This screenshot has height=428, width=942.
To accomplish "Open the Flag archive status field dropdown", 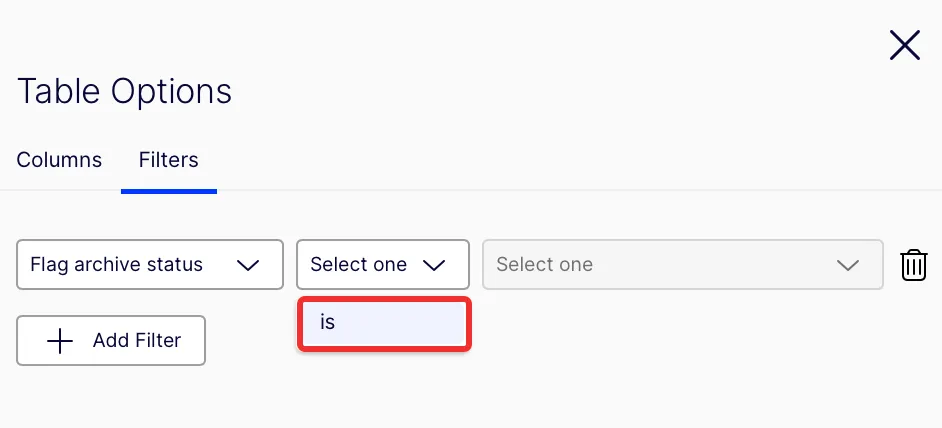I will (x=150, y=264).
